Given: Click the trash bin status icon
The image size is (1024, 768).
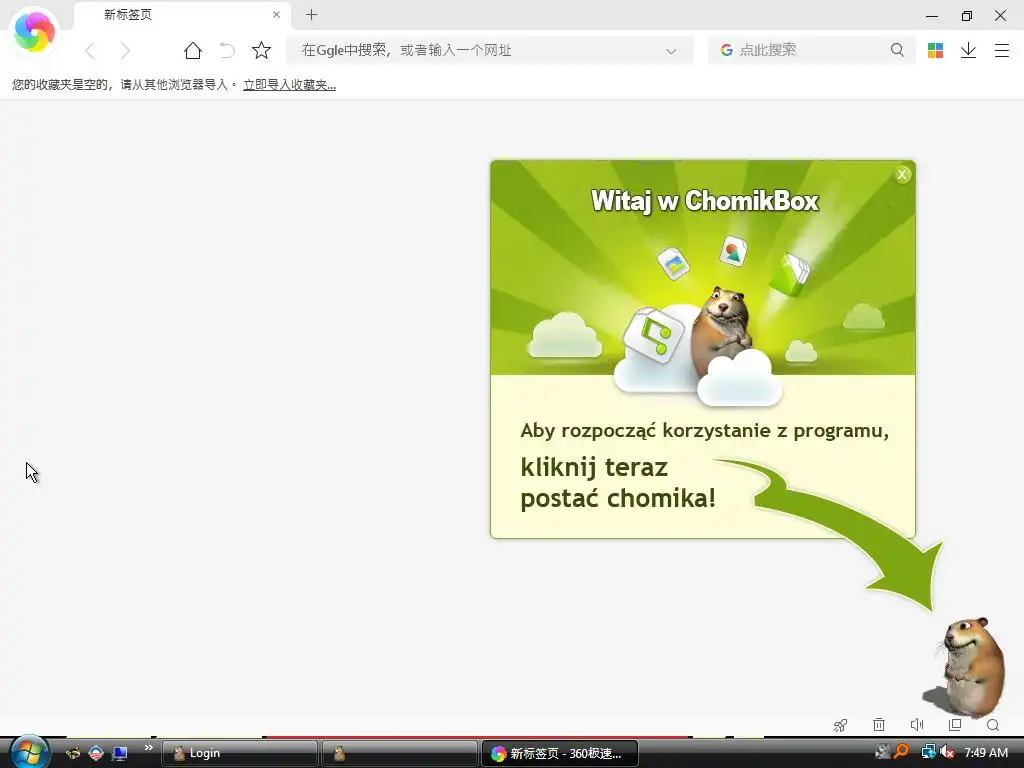Looking at the screenshot, I should [879, 724].
